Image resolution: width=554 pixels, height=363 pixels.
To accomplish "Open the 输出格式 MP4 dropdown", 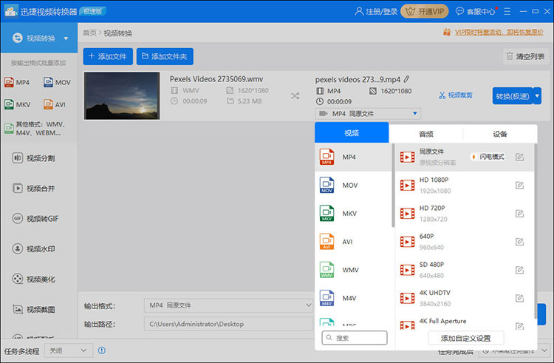I will 229,305.
